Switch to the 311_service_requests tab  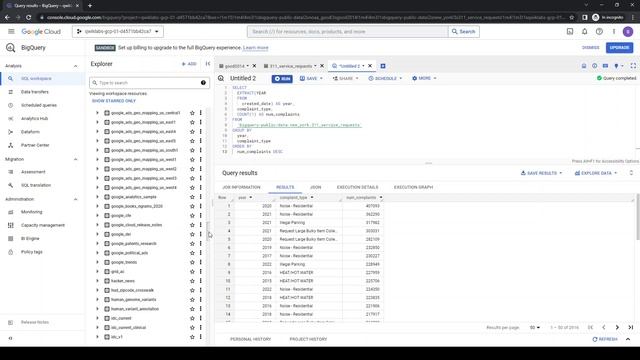point(290,66)
